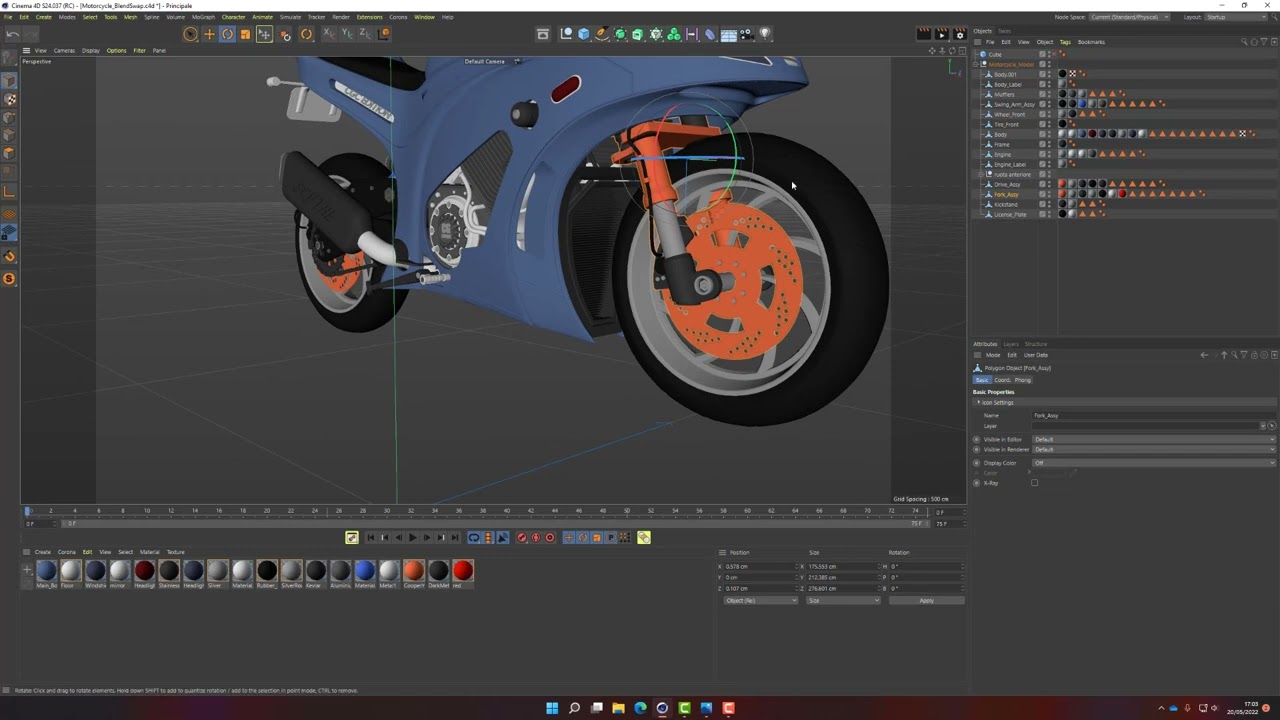Click the Play Forwards button
Screen dimensions: 1280x720
click(x=412, y=538)
